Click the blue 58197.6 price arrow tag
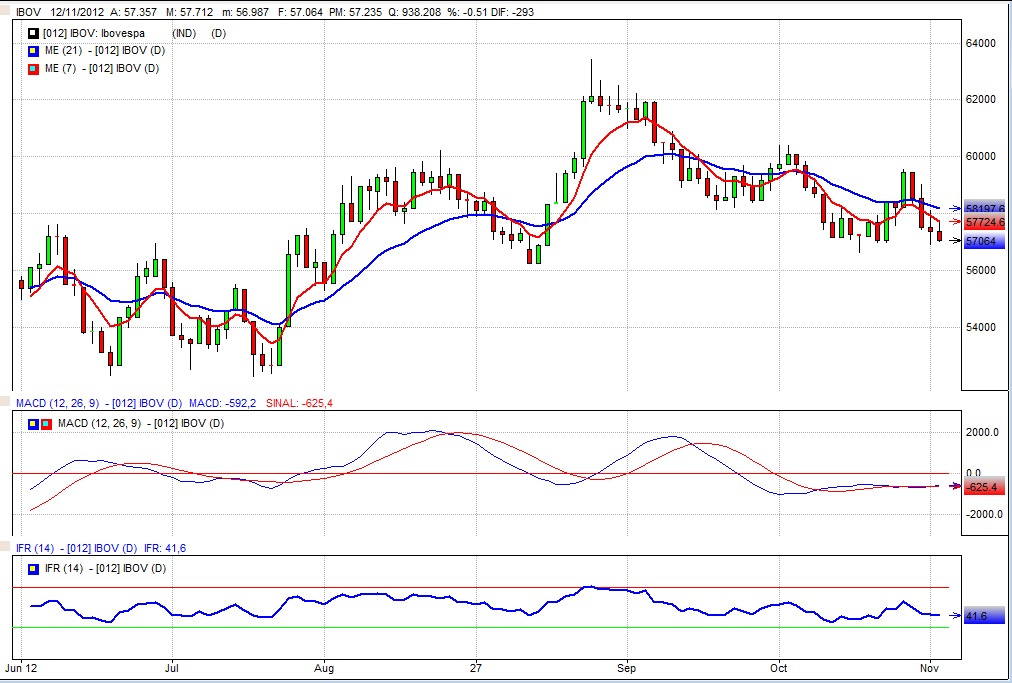The image size is (1012, 683). coord(984,207)
